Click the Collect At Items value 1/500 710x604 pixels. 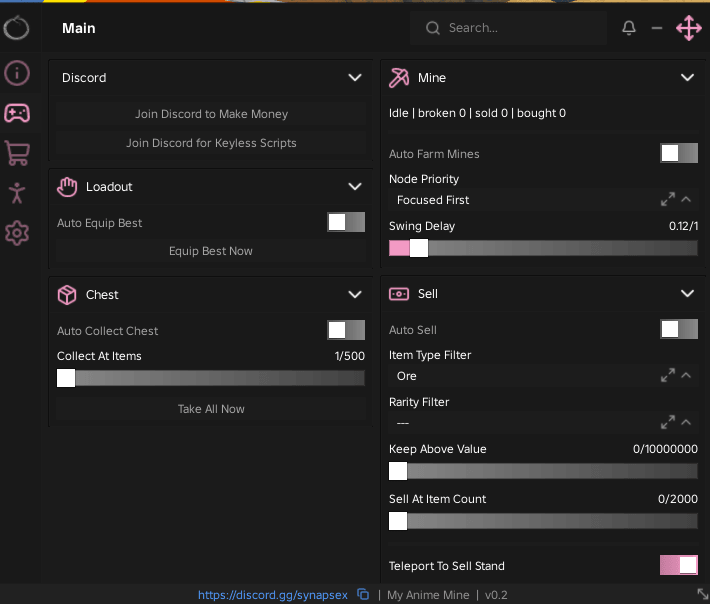point(350,356)
